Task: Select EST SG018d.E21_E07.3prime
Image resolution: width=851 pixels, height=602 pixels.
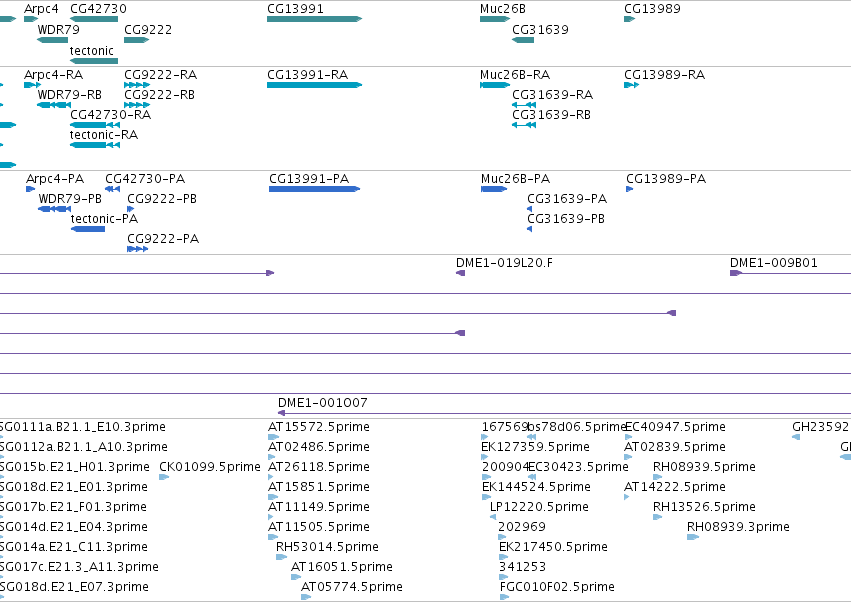Action: point(74,587)
